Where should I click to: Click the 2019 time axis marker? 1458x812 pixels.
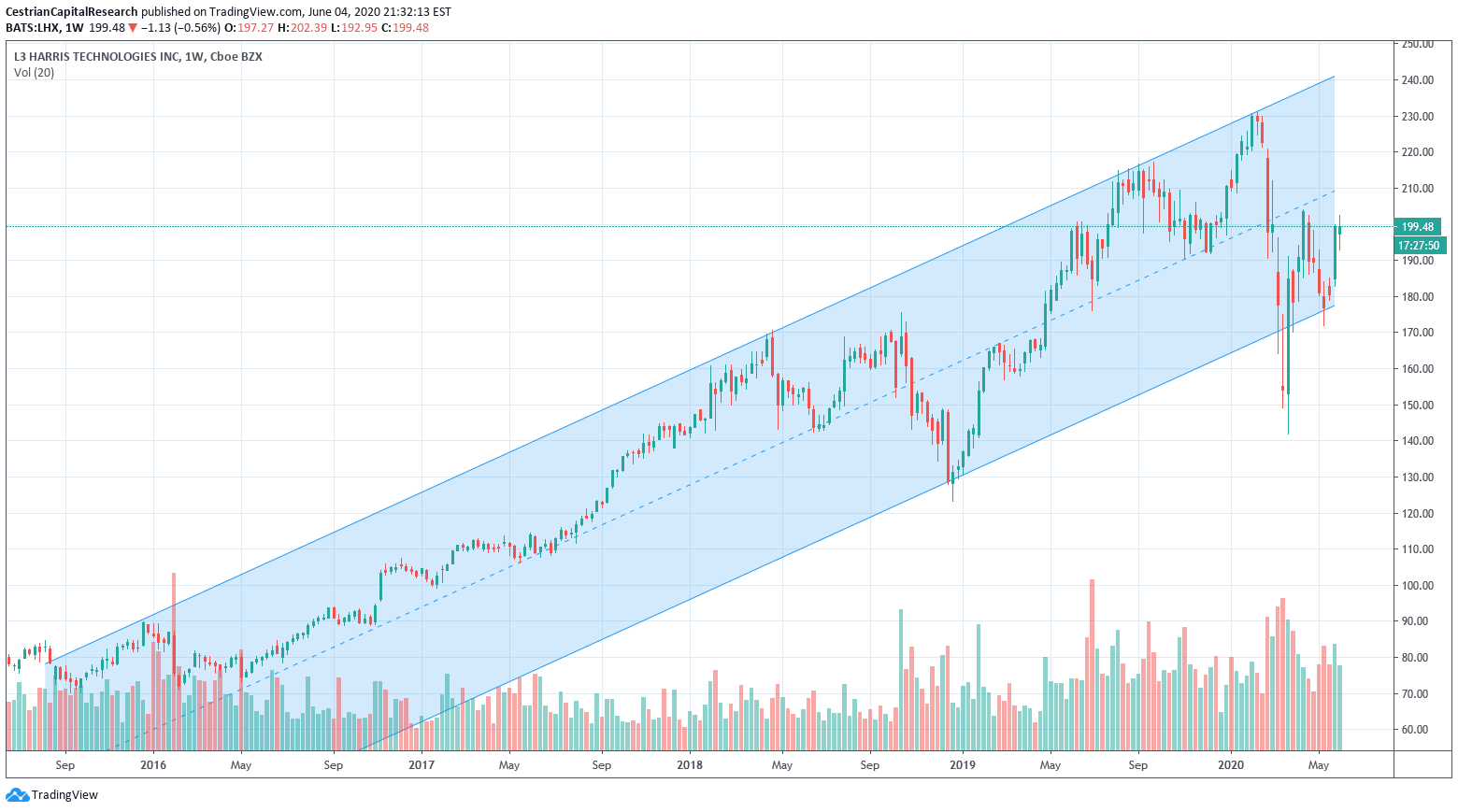(963, 765)
